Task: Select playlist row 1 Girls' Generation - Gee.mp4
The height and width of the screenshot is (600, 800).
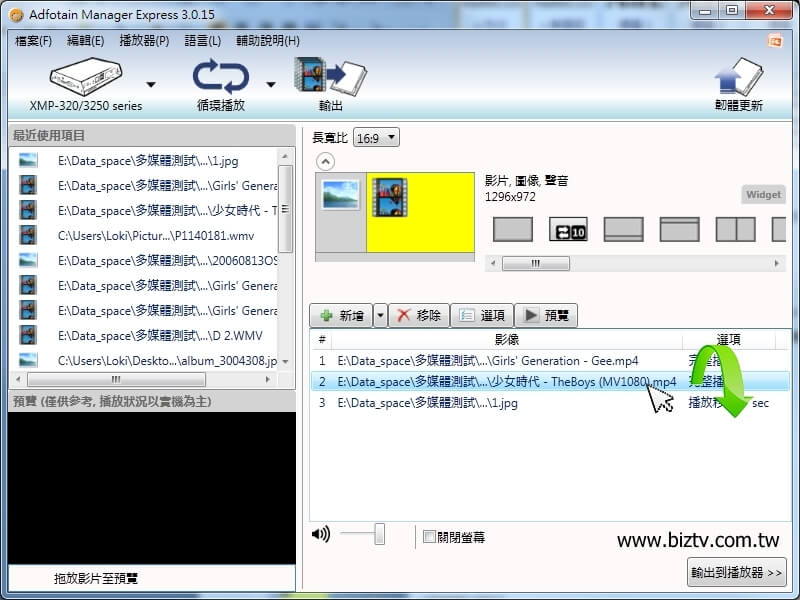Action: (550, 361)
